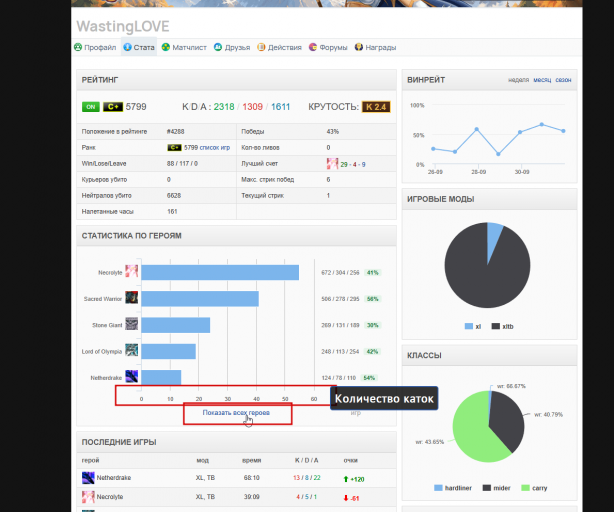Screen dimensions: 614x512
Task: Select the Стата tab
Action: [x=139, y=47]
